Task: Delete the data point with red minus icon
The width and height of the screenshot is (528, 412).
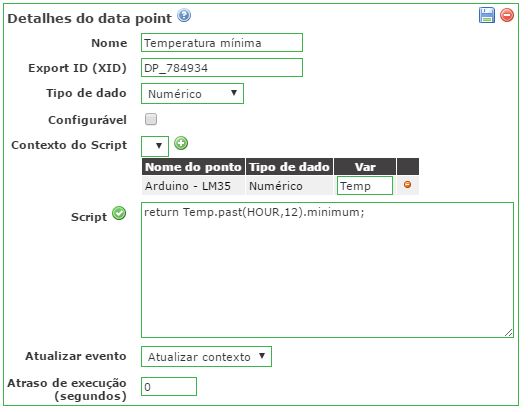Action: coord(507,15)
